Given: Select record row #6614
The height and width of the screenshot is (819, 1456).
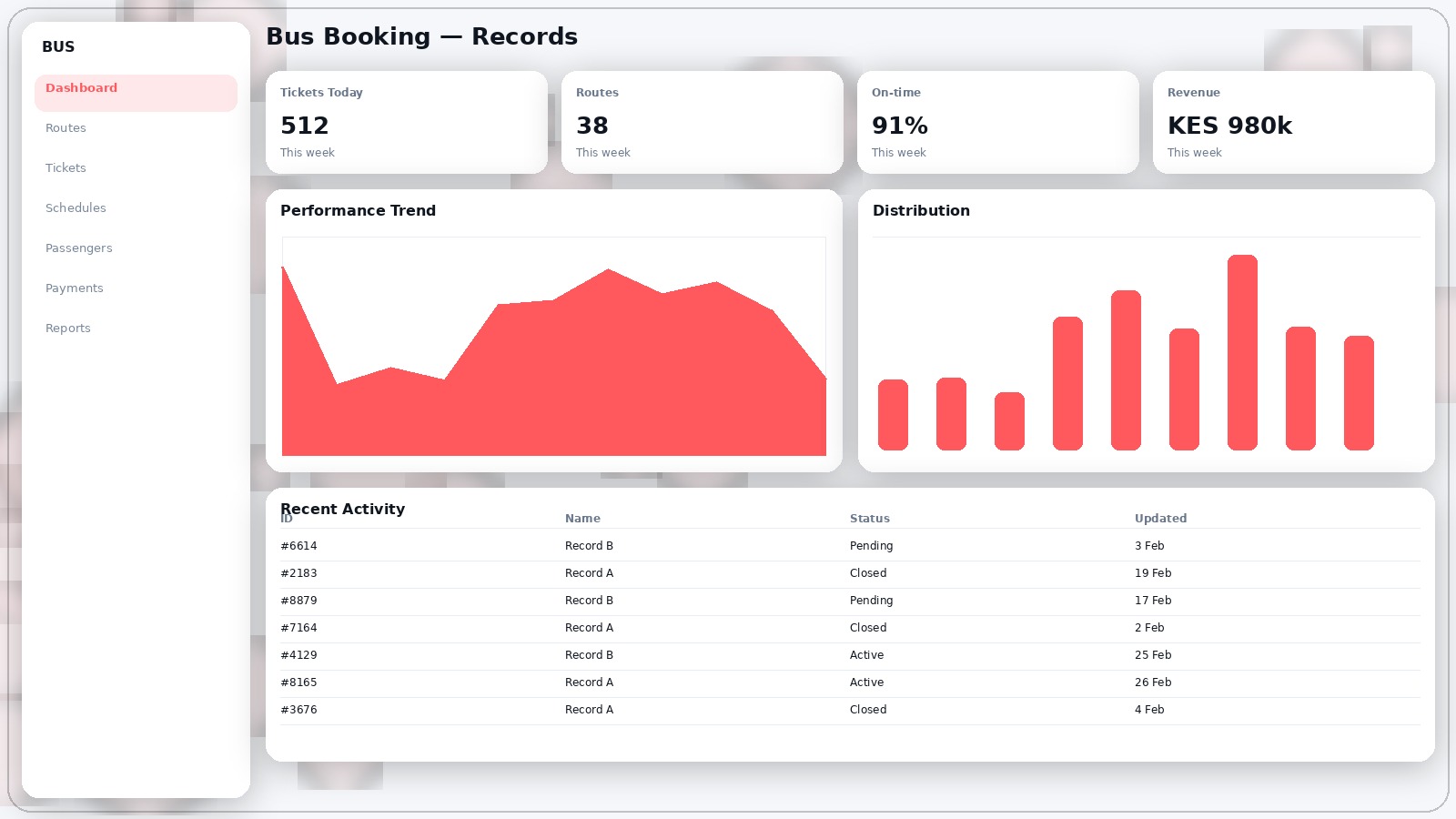Looking at the screenshot, I should (x=849, y=546).
